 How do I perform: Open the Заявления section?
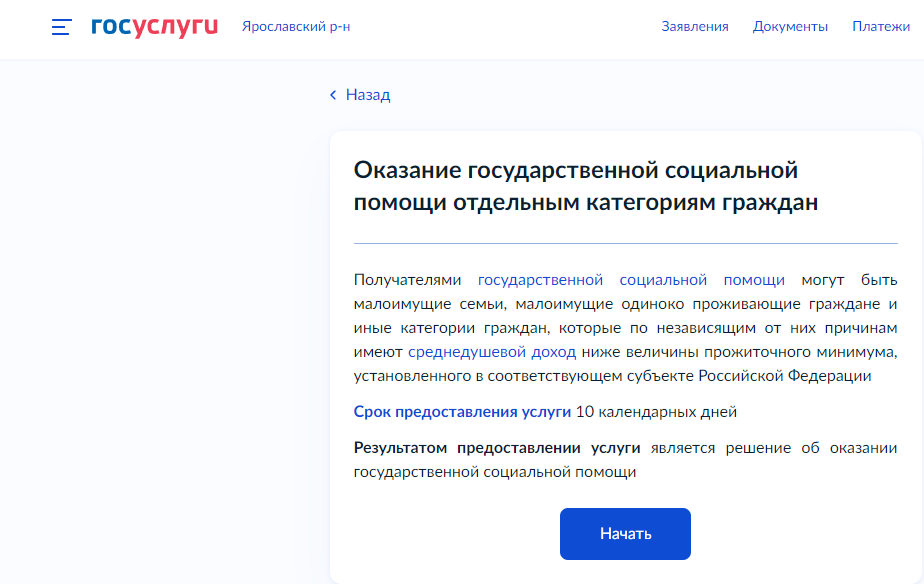(695, 27)
